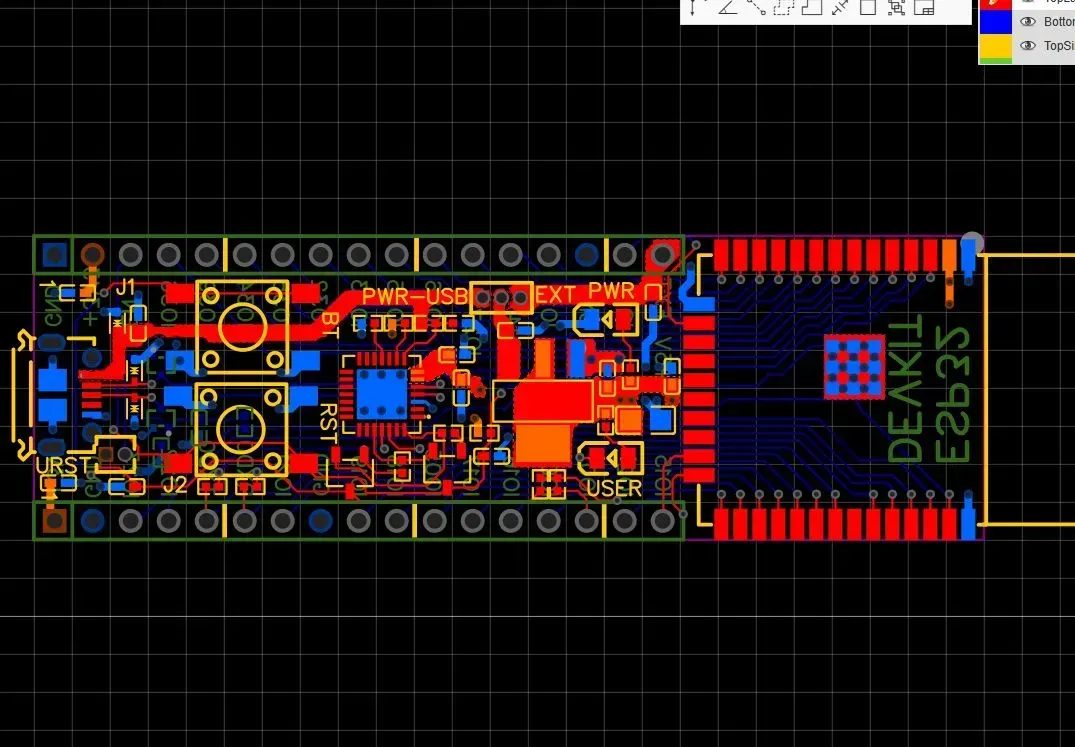Image resolution: width=1075 pixels, height=747 pixels.
Task: Select the mirrored ESP32 bottom silkscreen text
Action: [x=953, y=393]
